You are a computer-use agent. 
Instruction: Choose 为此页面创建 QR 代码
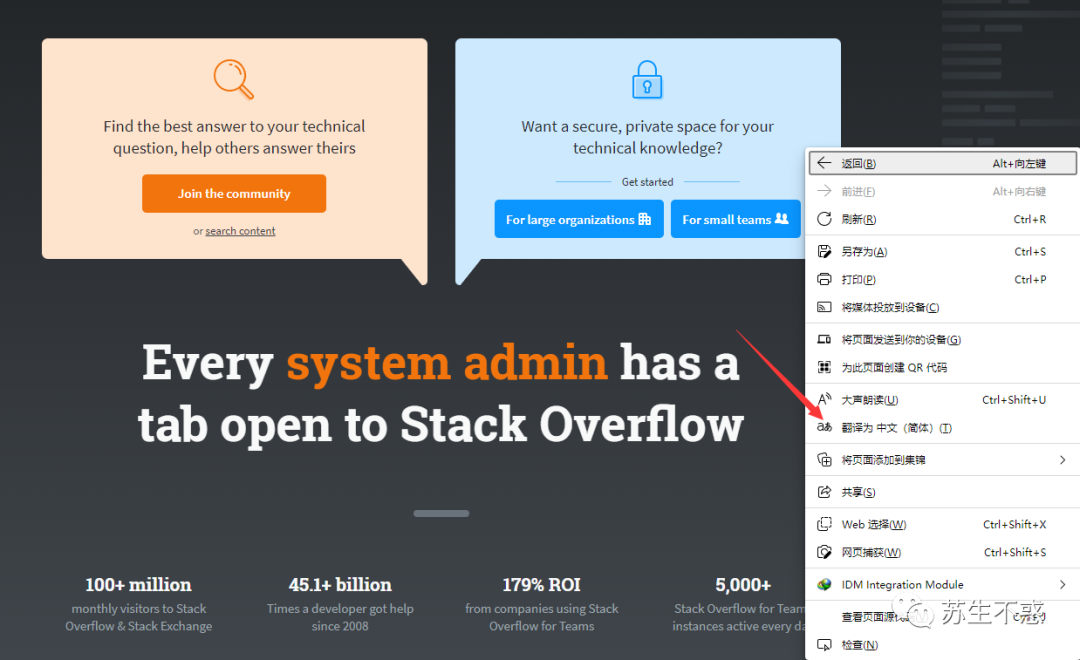[942, 367]
